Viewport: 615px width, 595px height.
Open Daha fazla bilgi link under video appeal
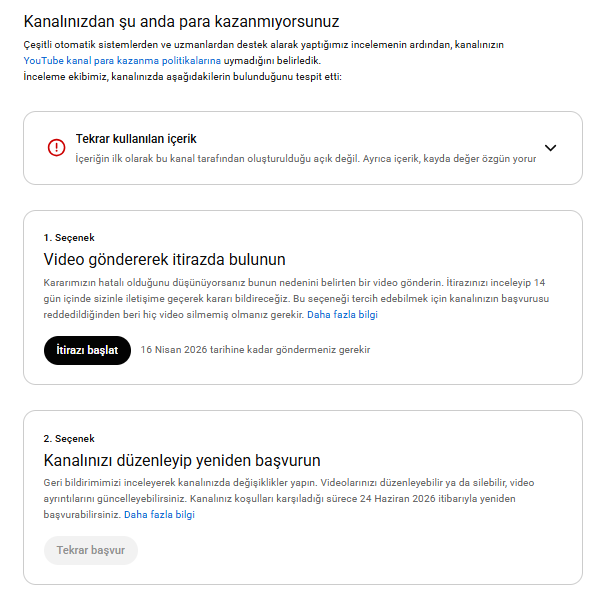pyautogui.click(x=342, y=315)
